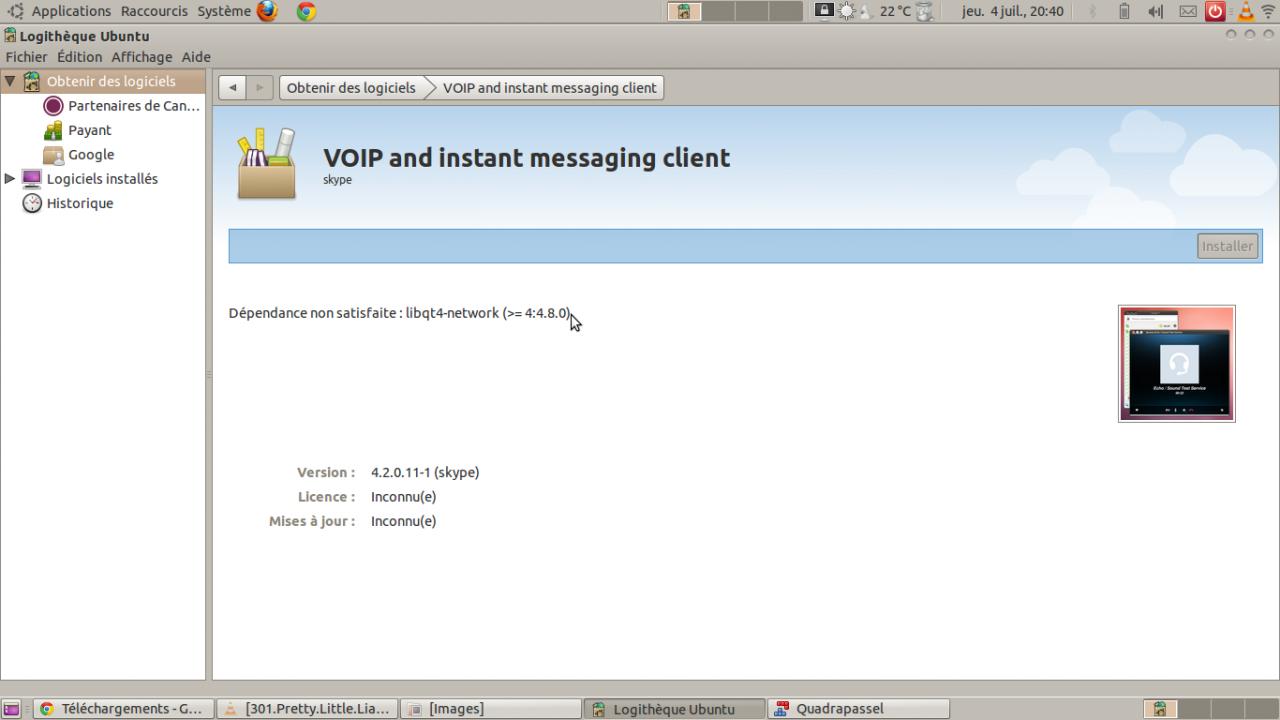Switch to the VLC Pretty Little Liars window
Screen dimensions: 1280x720
pos(307,709)
